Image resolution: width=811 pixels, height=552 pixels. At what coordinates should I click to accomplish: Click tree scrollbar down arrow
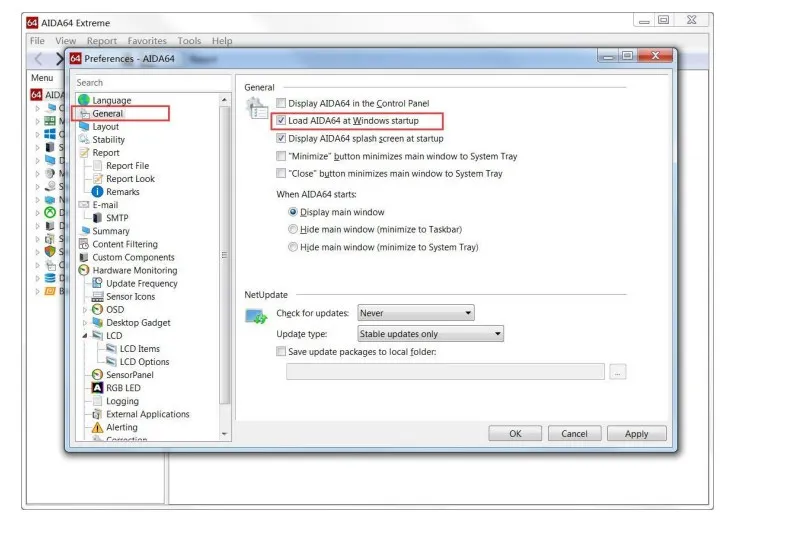tap(224, 435)
